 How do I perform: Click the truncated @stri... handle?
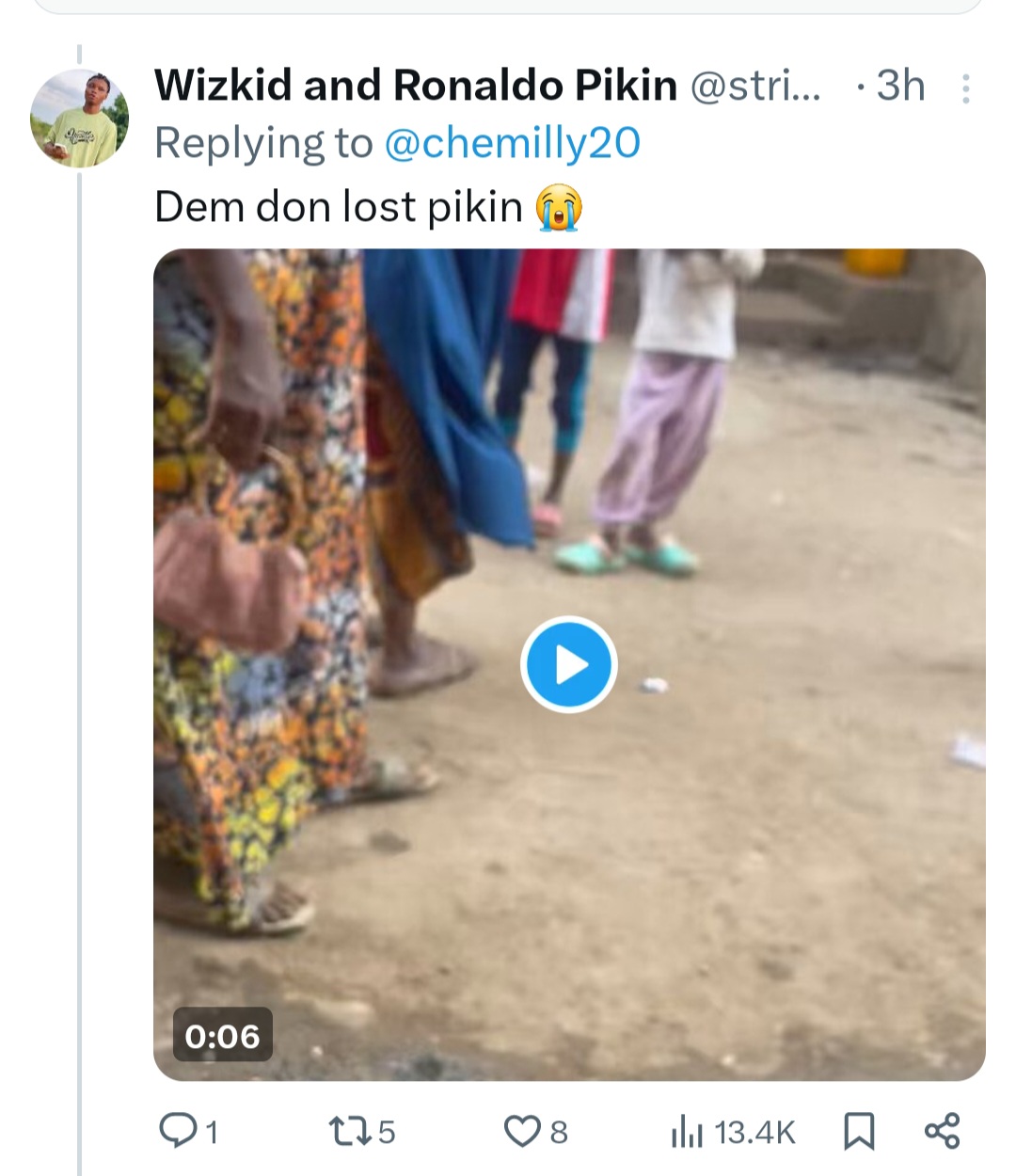754,86
